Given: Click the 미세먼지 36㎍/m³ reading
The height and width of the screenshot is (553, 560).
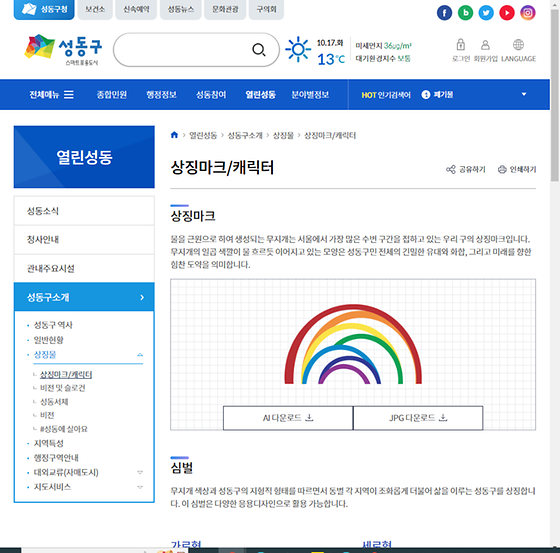Looking at the screenshot, I should 383,46.
